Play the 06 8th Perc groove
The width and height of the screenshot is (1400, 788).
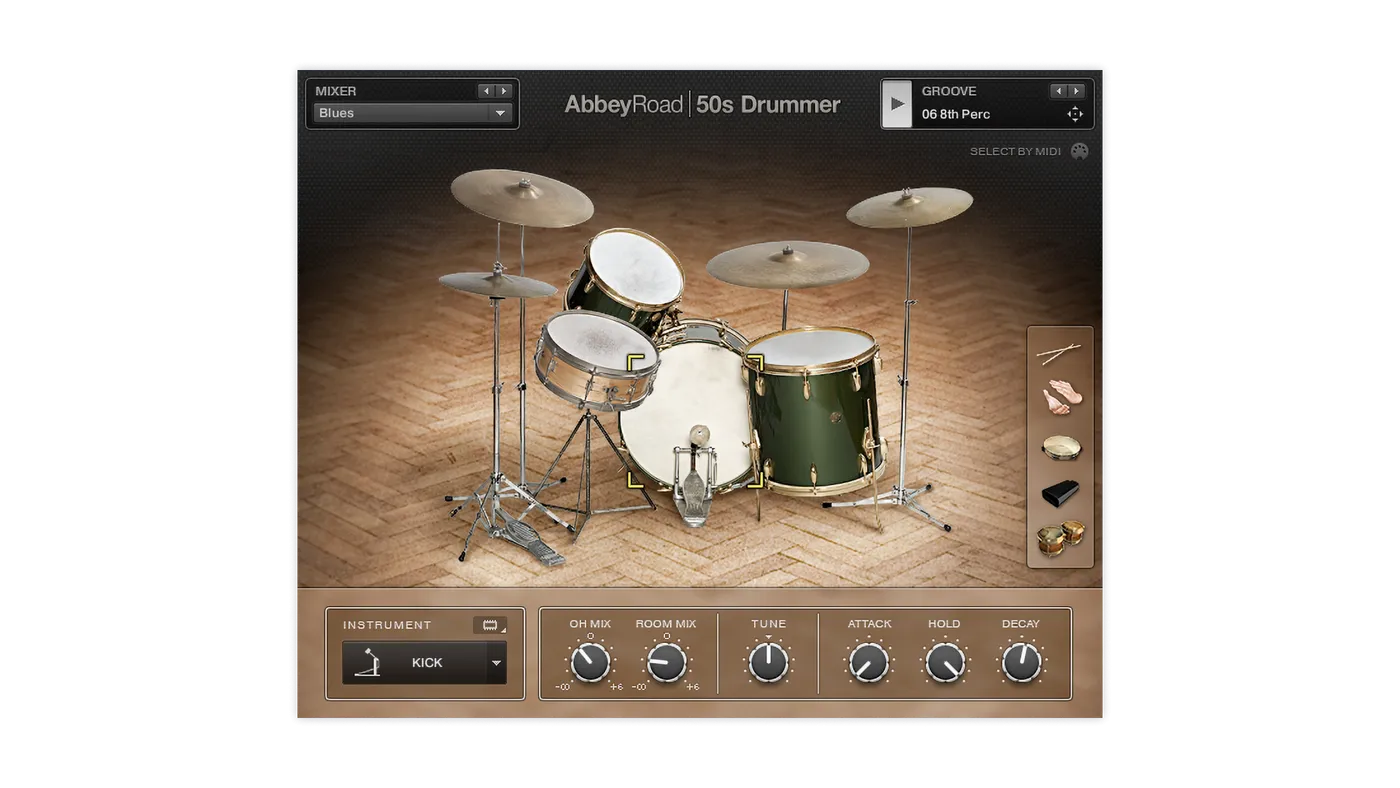pyautogui.click(x=897, y=104)
